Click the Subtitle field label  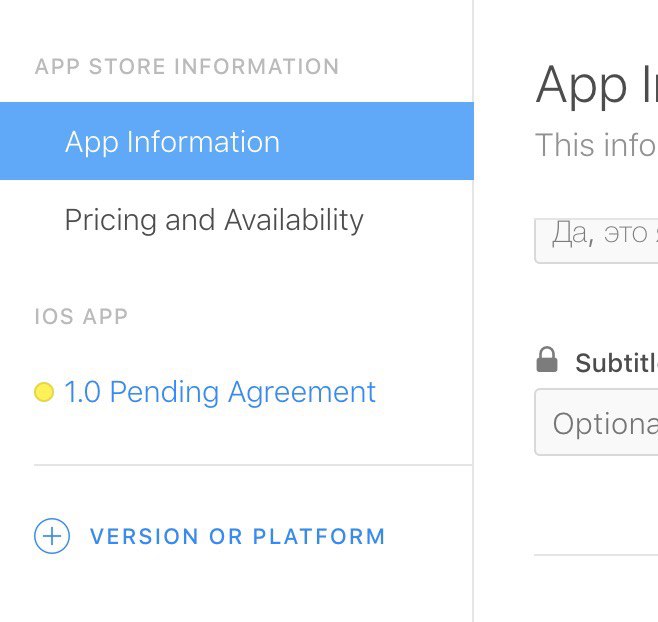click(616, 363)
